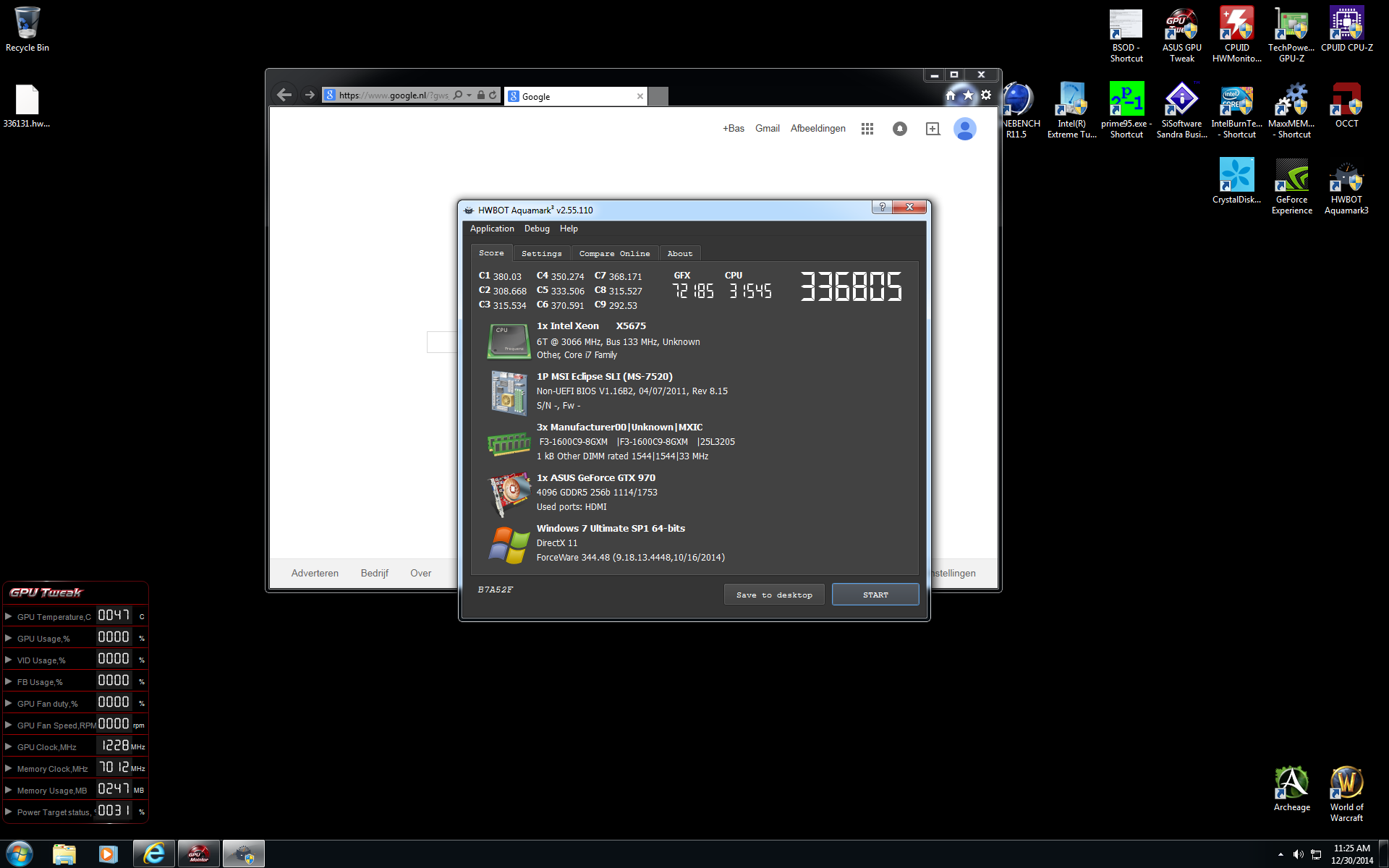This screenshot has height=868, width=1389.
Task: Click Bedrijf footer link
Action: [x=374, y=573]
